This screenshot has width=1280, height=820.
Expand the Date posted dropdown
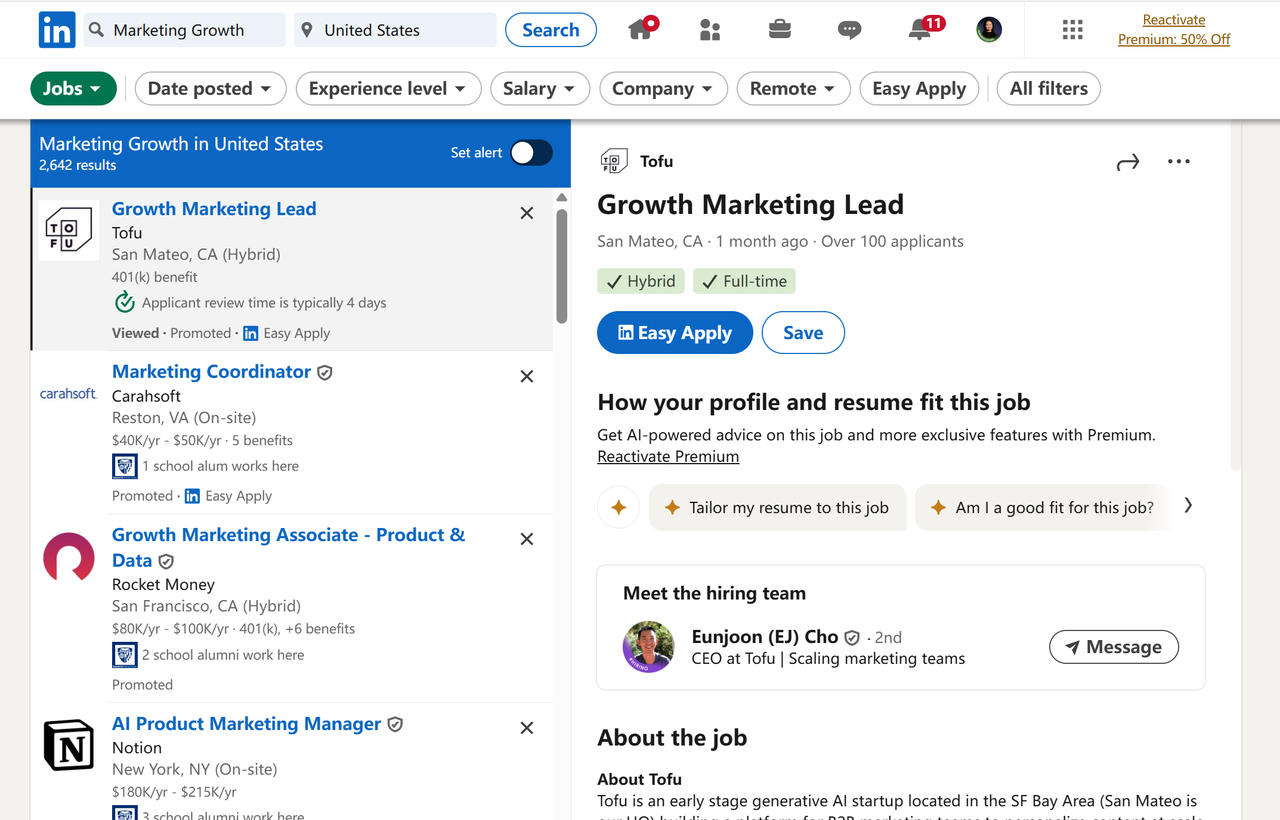coord(210,89)
